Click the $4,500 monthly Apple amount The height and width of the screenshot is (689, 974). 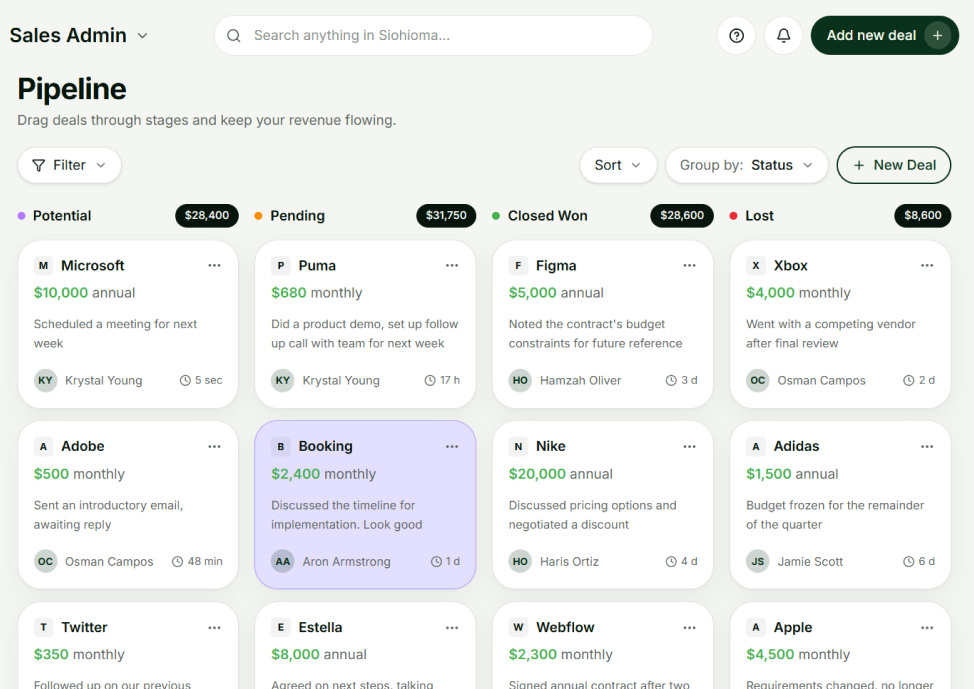(x=798, y=654)
